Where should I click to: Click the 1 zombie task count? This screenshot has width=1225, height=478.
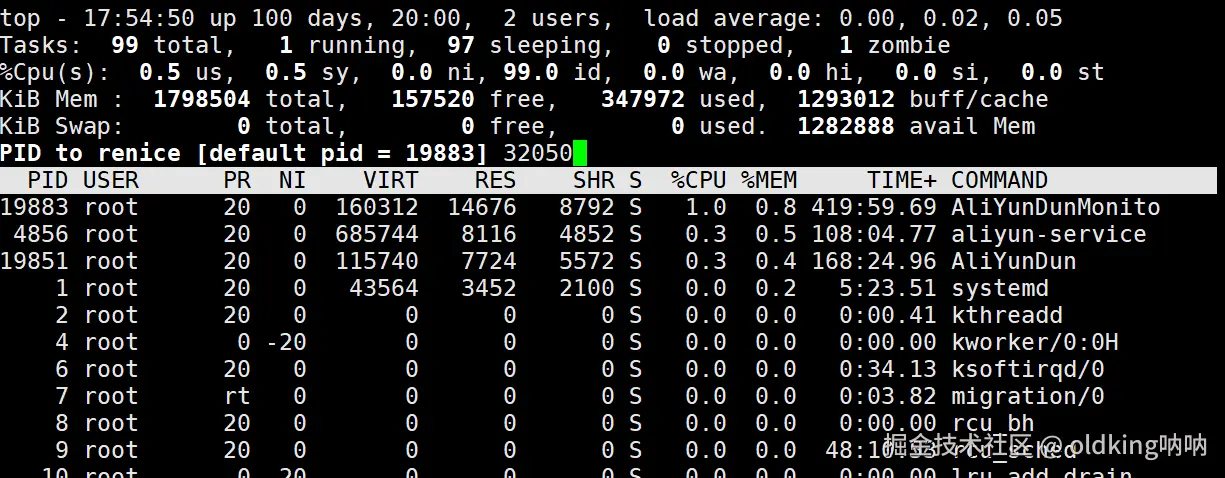(x=895, y=45)
